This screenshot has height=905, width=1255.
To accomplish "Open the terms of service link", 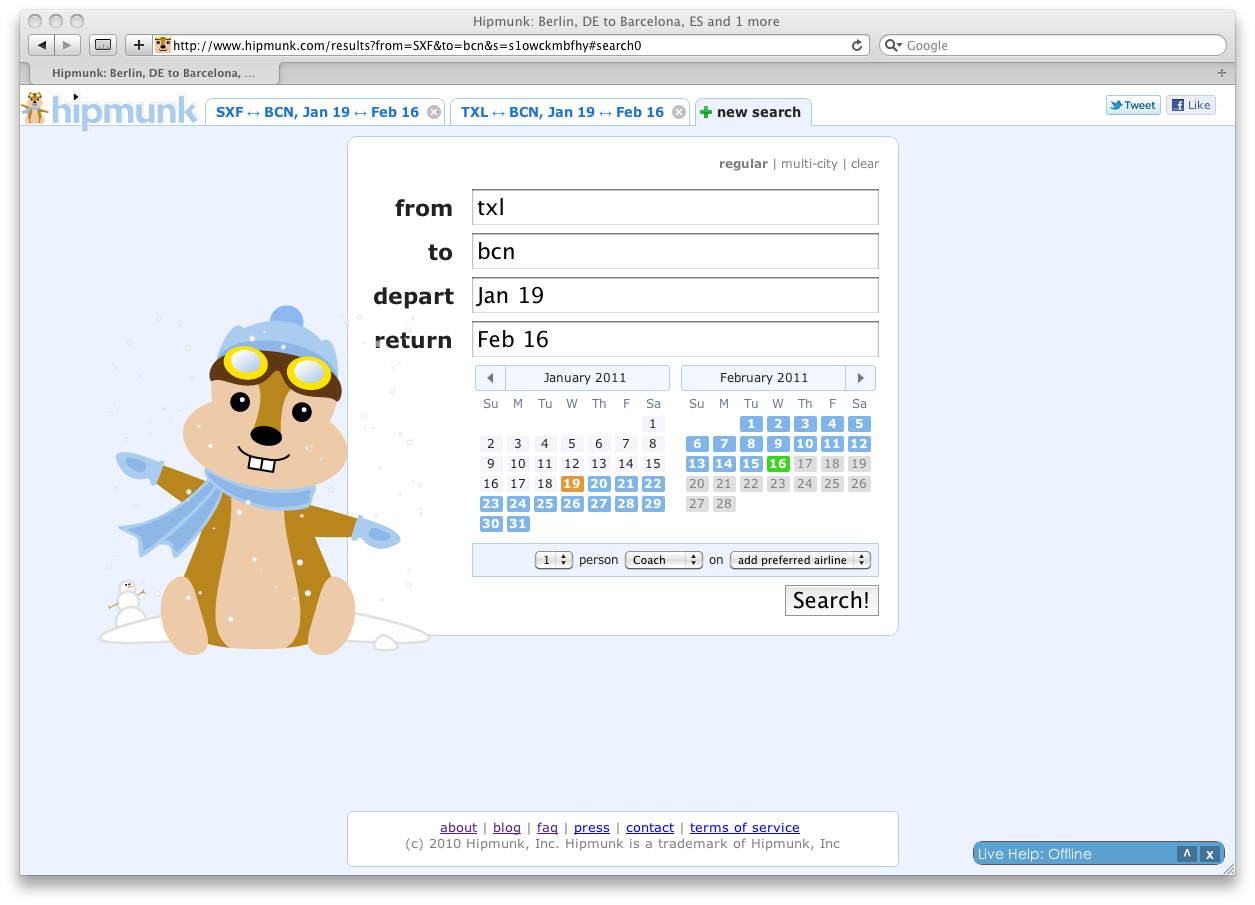I will 744,827.
